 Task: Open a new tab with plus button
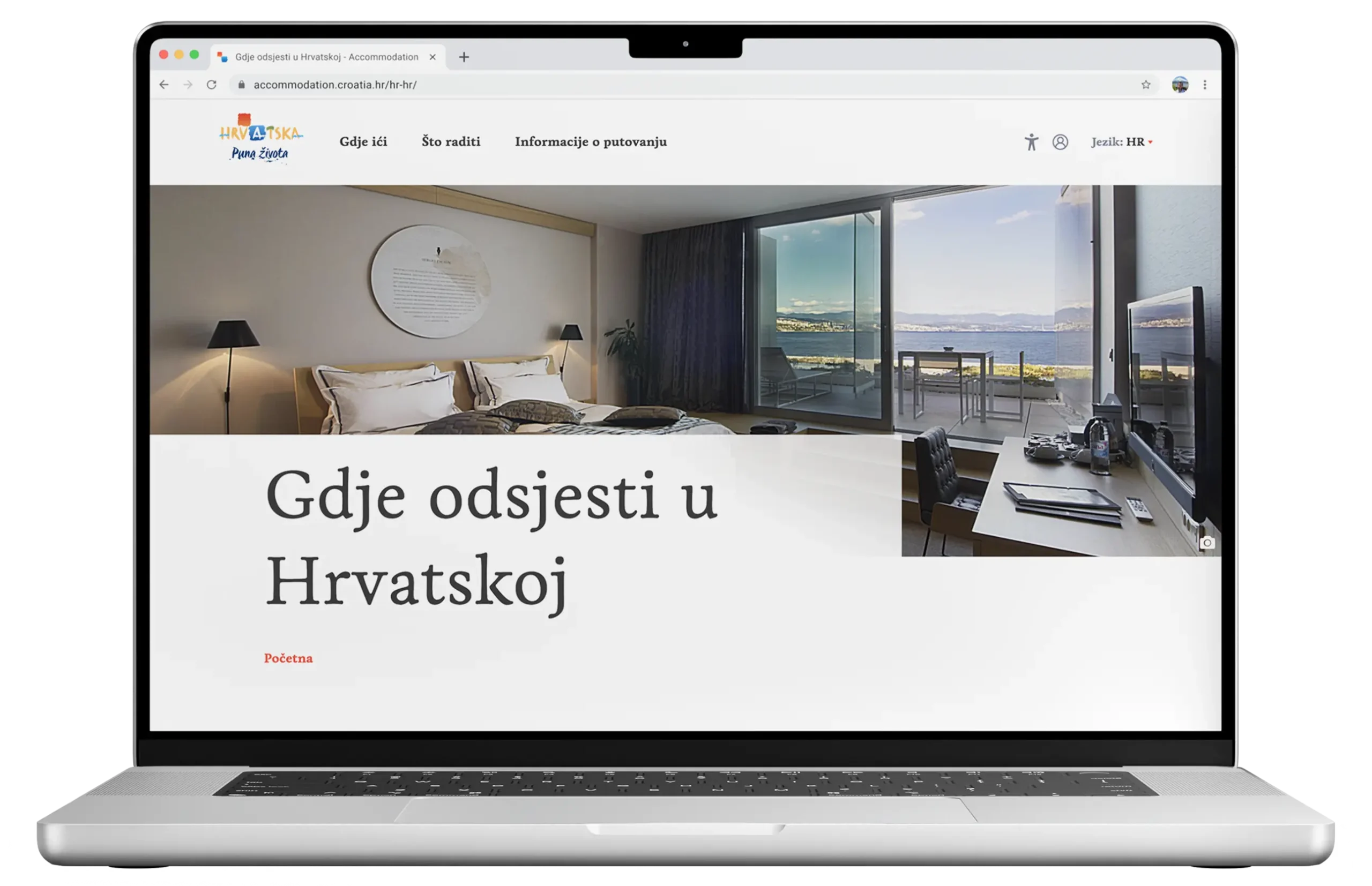pyautogui.click(x=464, y=57)
